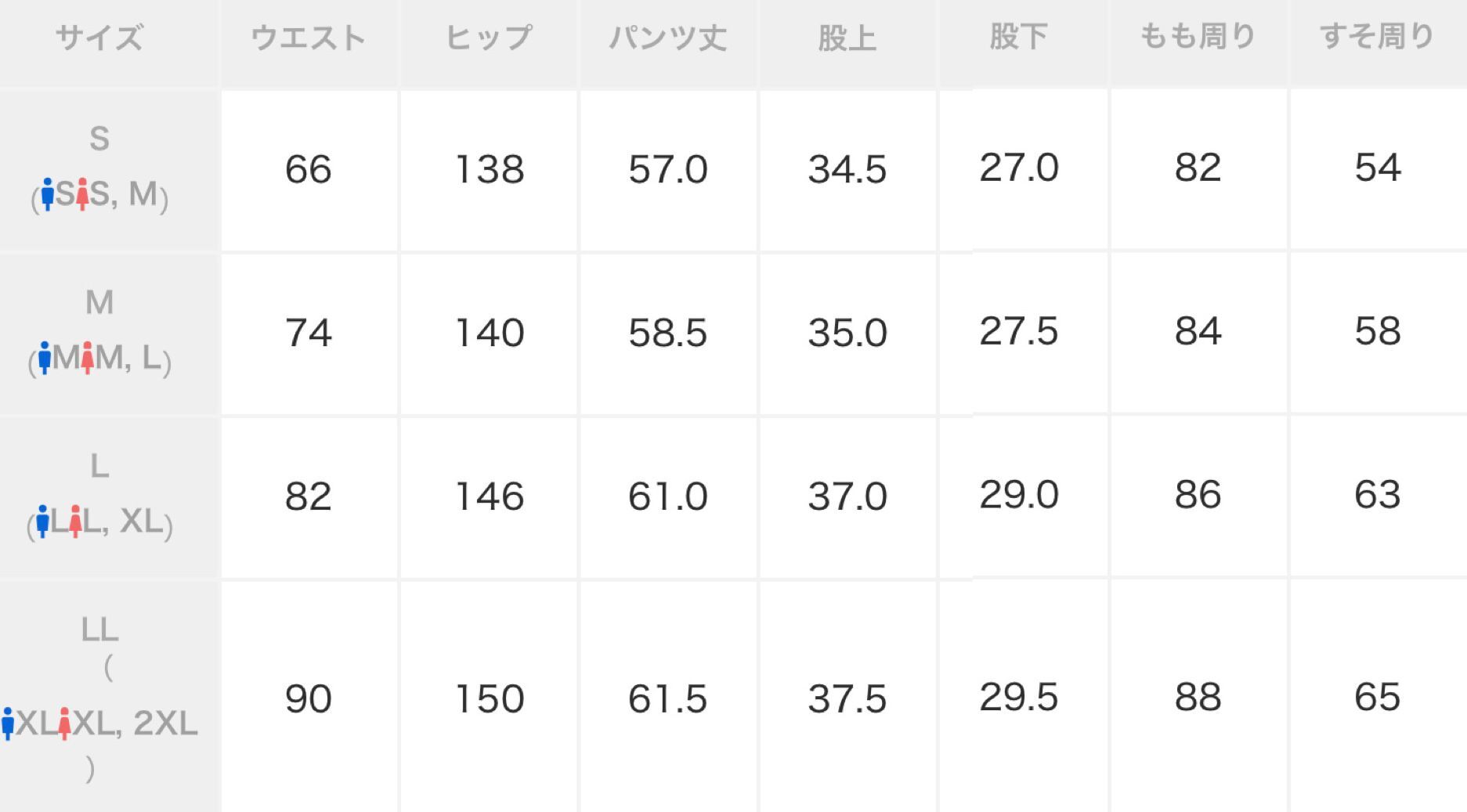Click the red female icon in M row

tap(87, 358)
